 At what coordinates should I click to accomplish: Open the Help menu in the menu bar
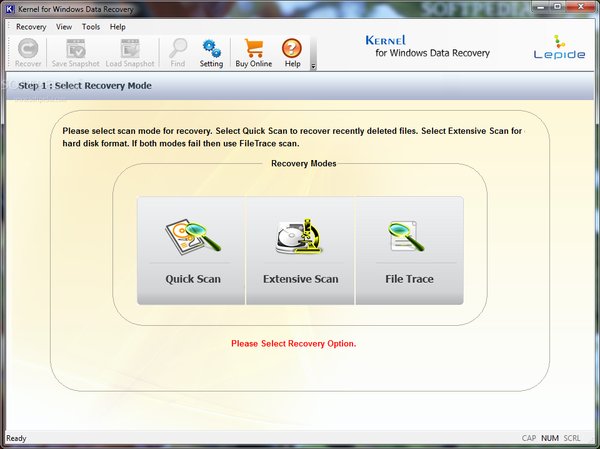117,27
